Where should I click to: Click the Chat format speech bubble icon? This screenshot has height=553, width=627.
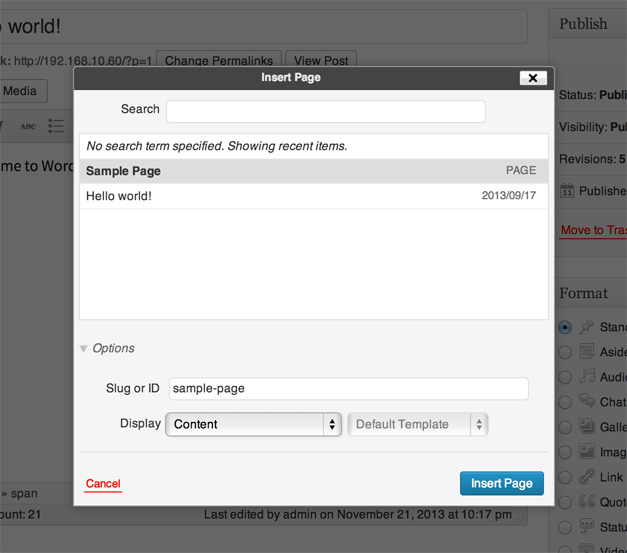[587, 402]
